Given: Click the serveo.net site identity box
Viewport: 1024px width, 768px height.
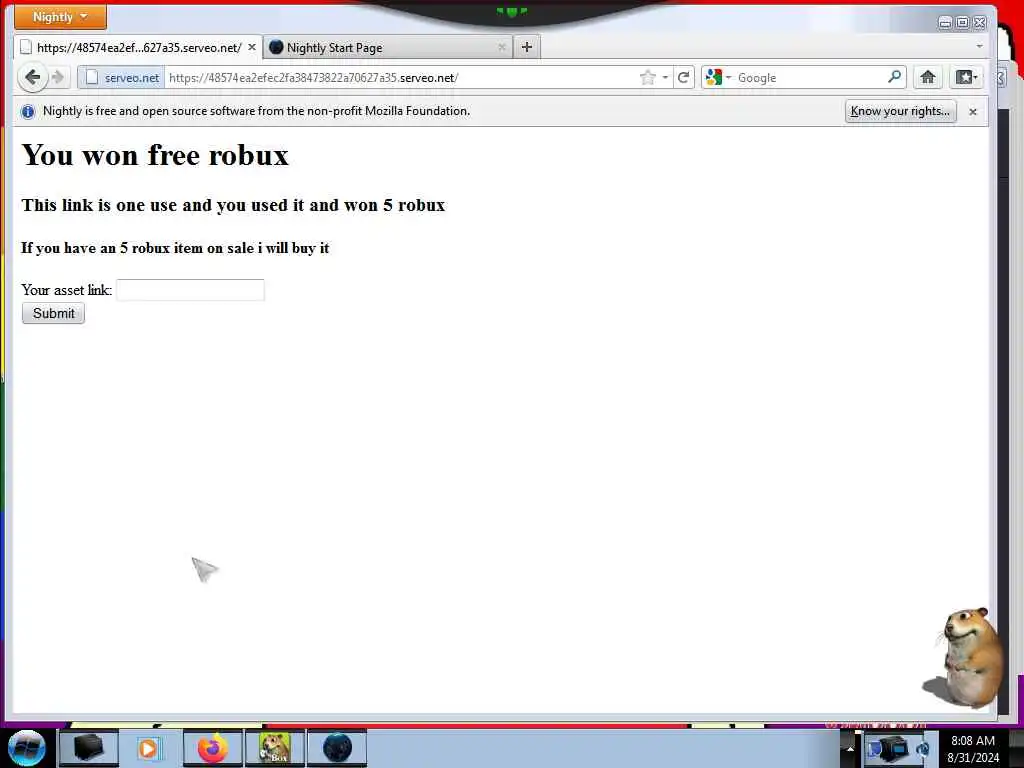Looking at the screenshot, I should click(x=123, y=78).
